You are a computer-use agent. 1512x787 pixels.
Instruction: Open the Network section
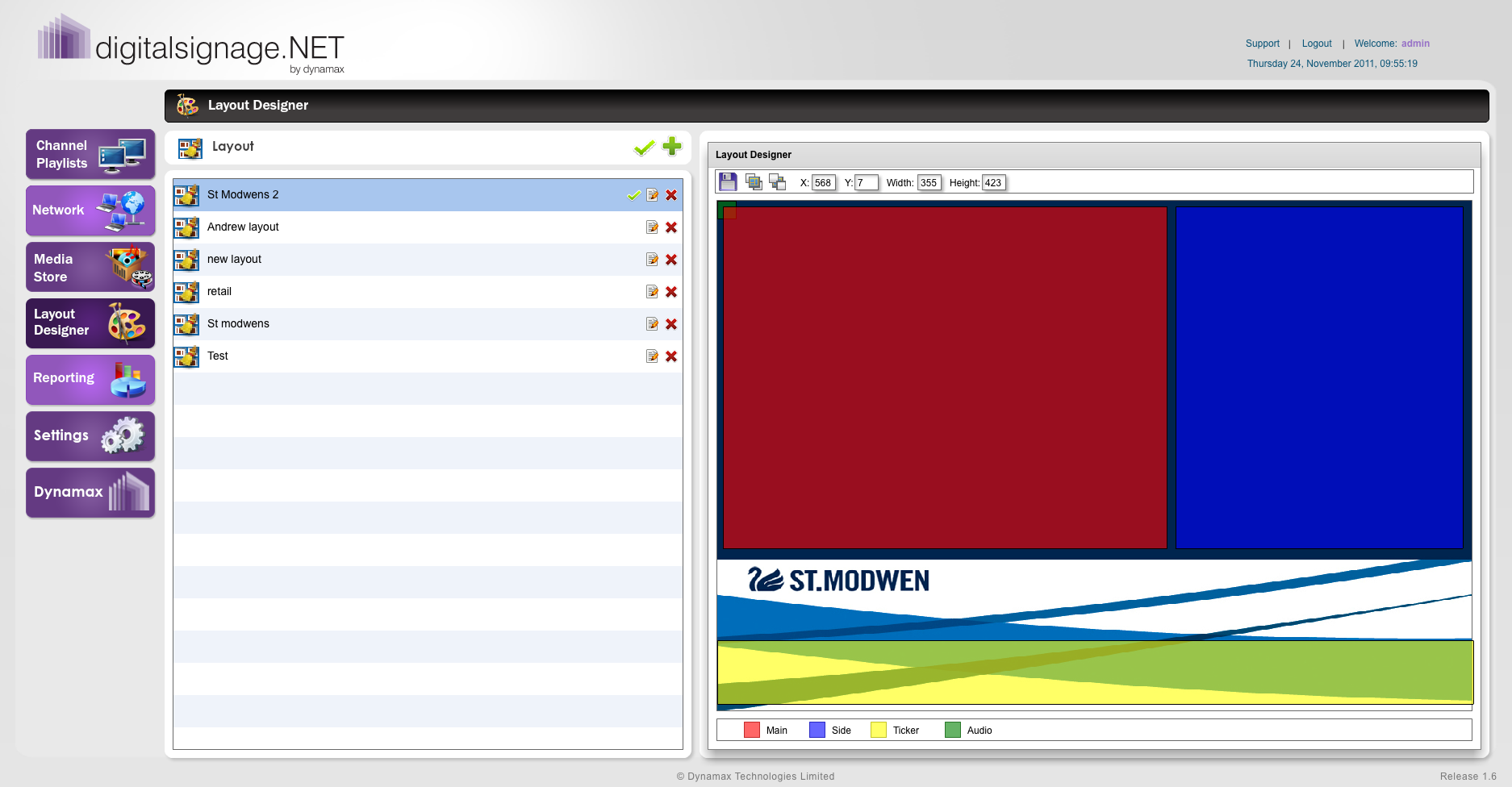coord(90,210)
